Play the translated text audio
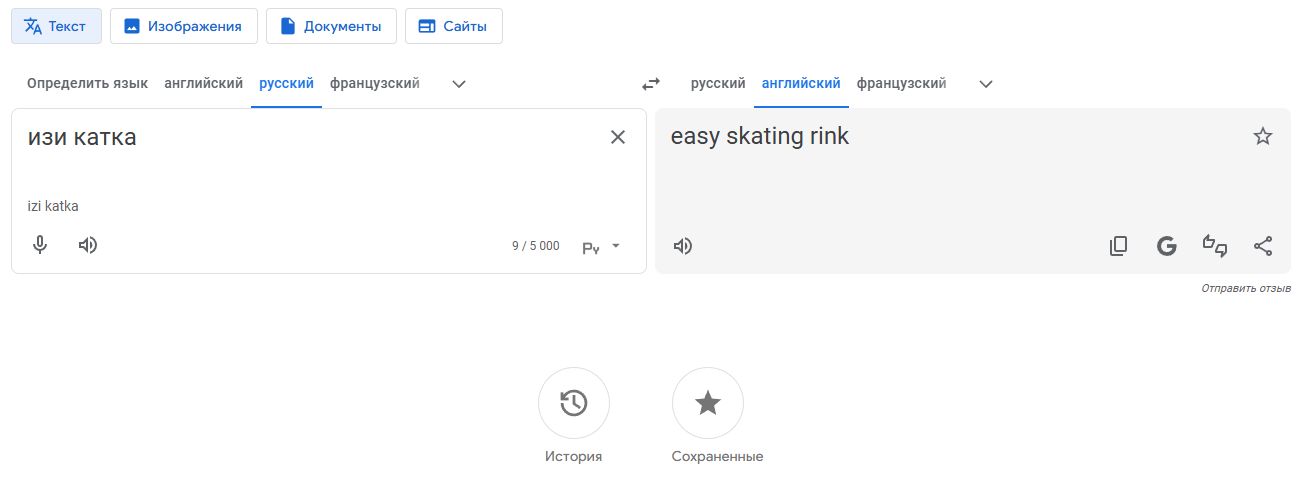 (x=683, y=246)
